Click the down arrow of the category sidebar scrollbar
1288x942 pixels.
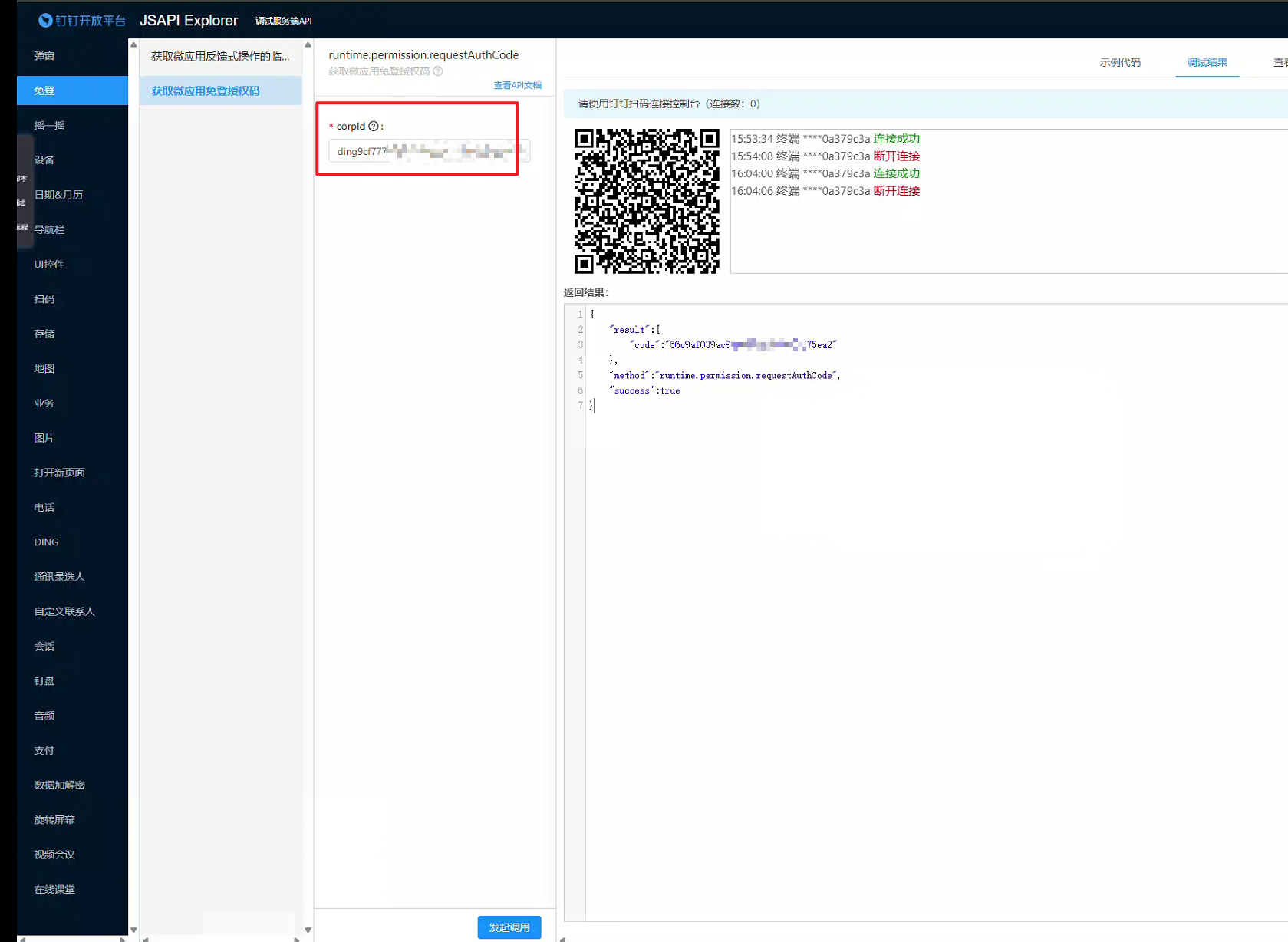(x=133, y=930)
